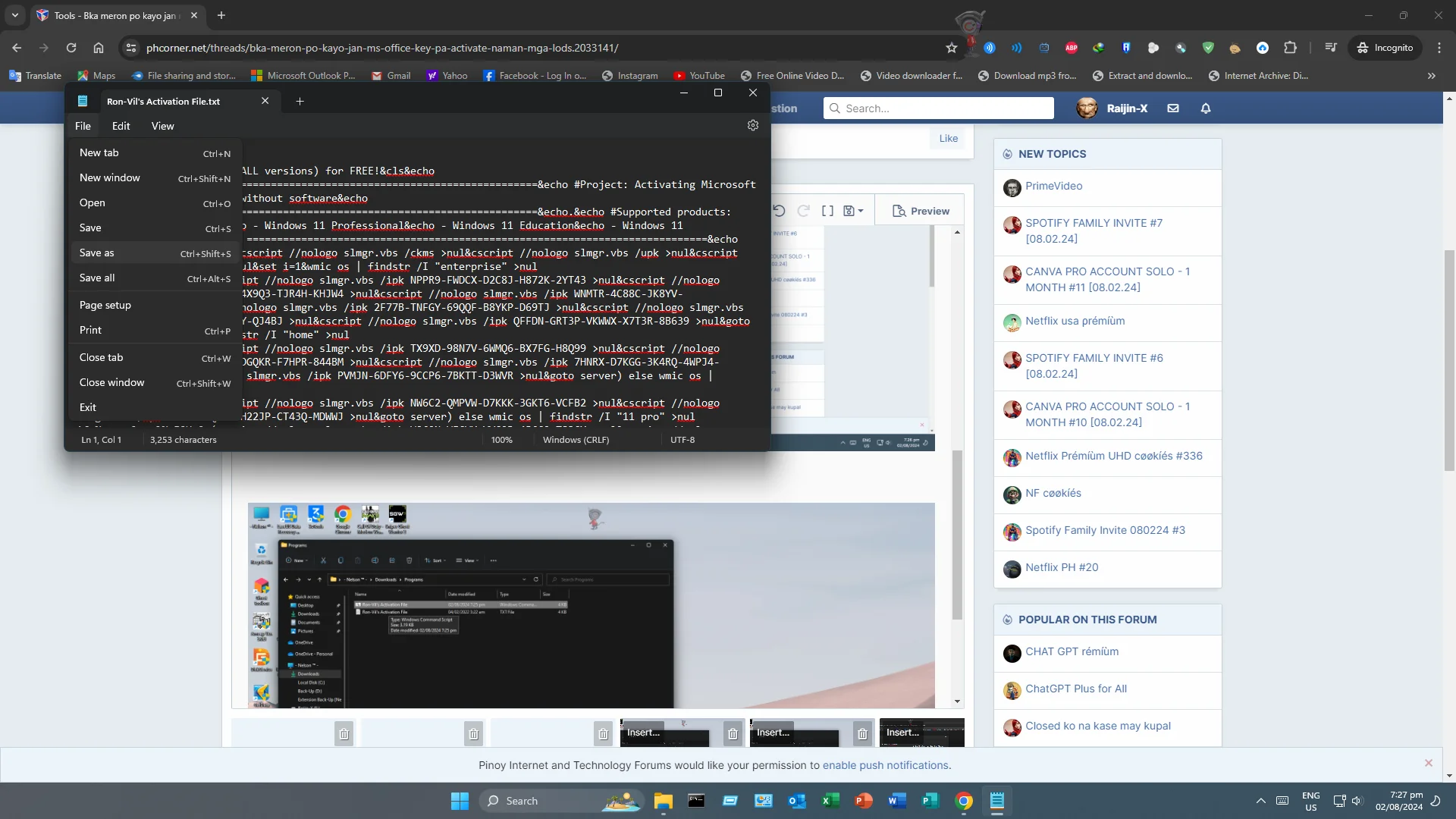Open YouTube bookmark
The image size is (1456, 819).
tap(699, 76)
